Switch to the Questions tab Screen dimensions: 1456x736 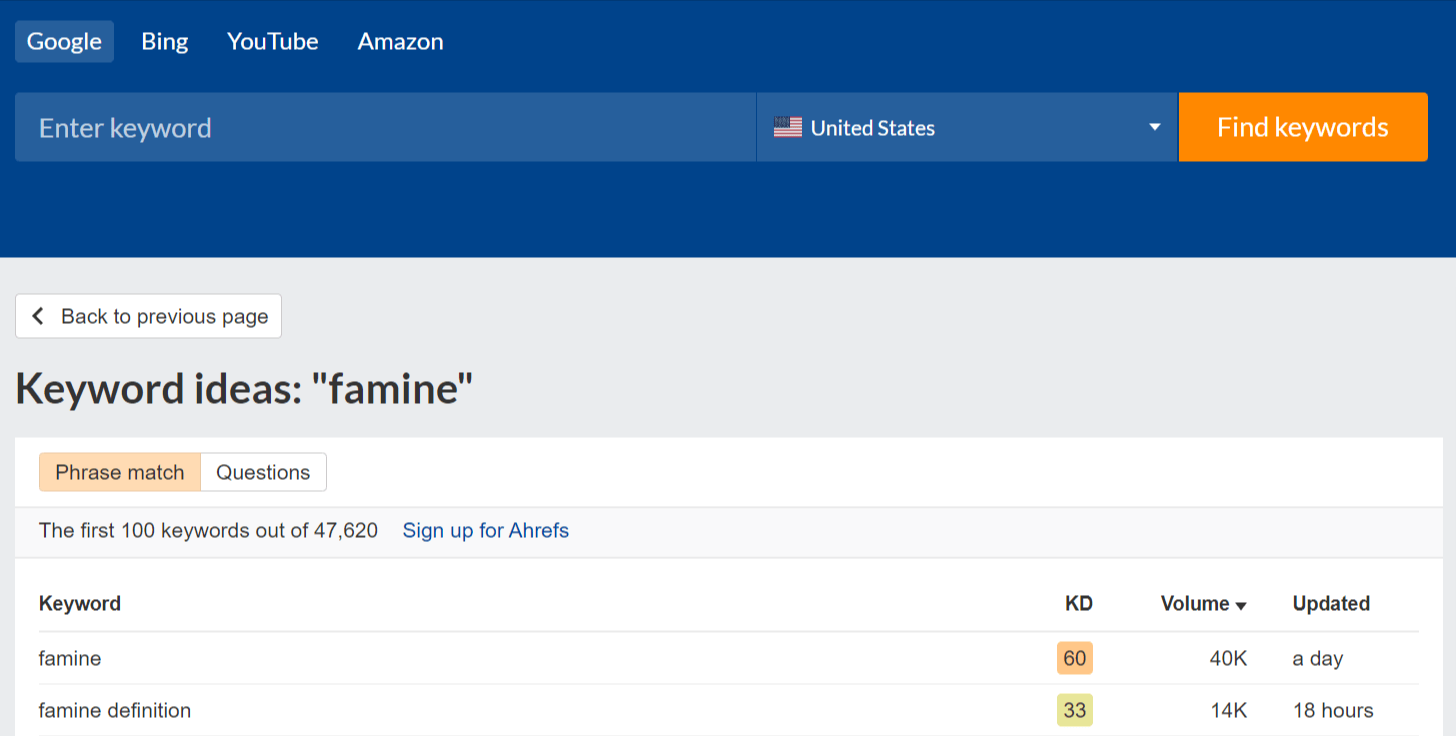(x=263, y=471)
